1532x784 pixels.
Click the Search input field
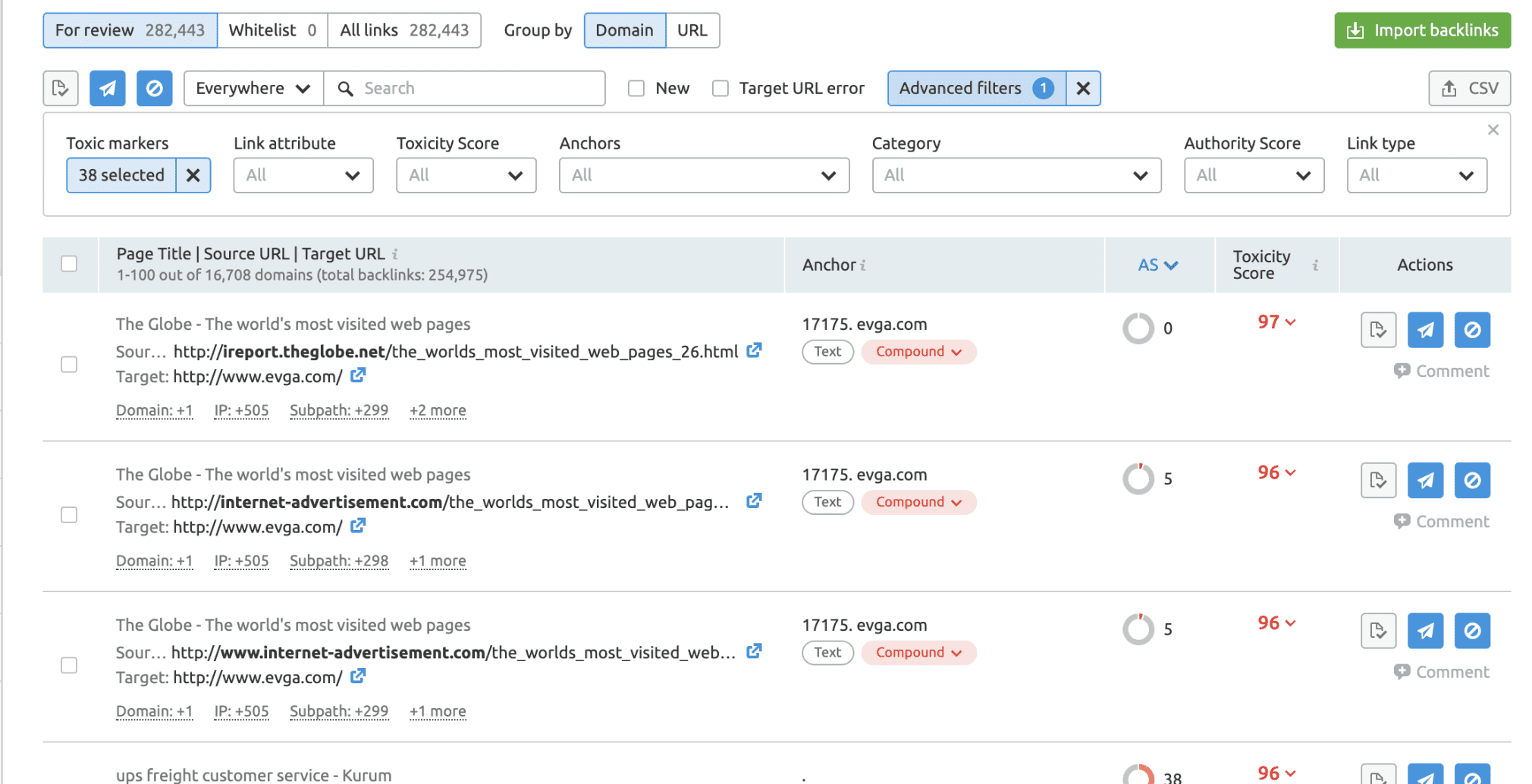465,88
